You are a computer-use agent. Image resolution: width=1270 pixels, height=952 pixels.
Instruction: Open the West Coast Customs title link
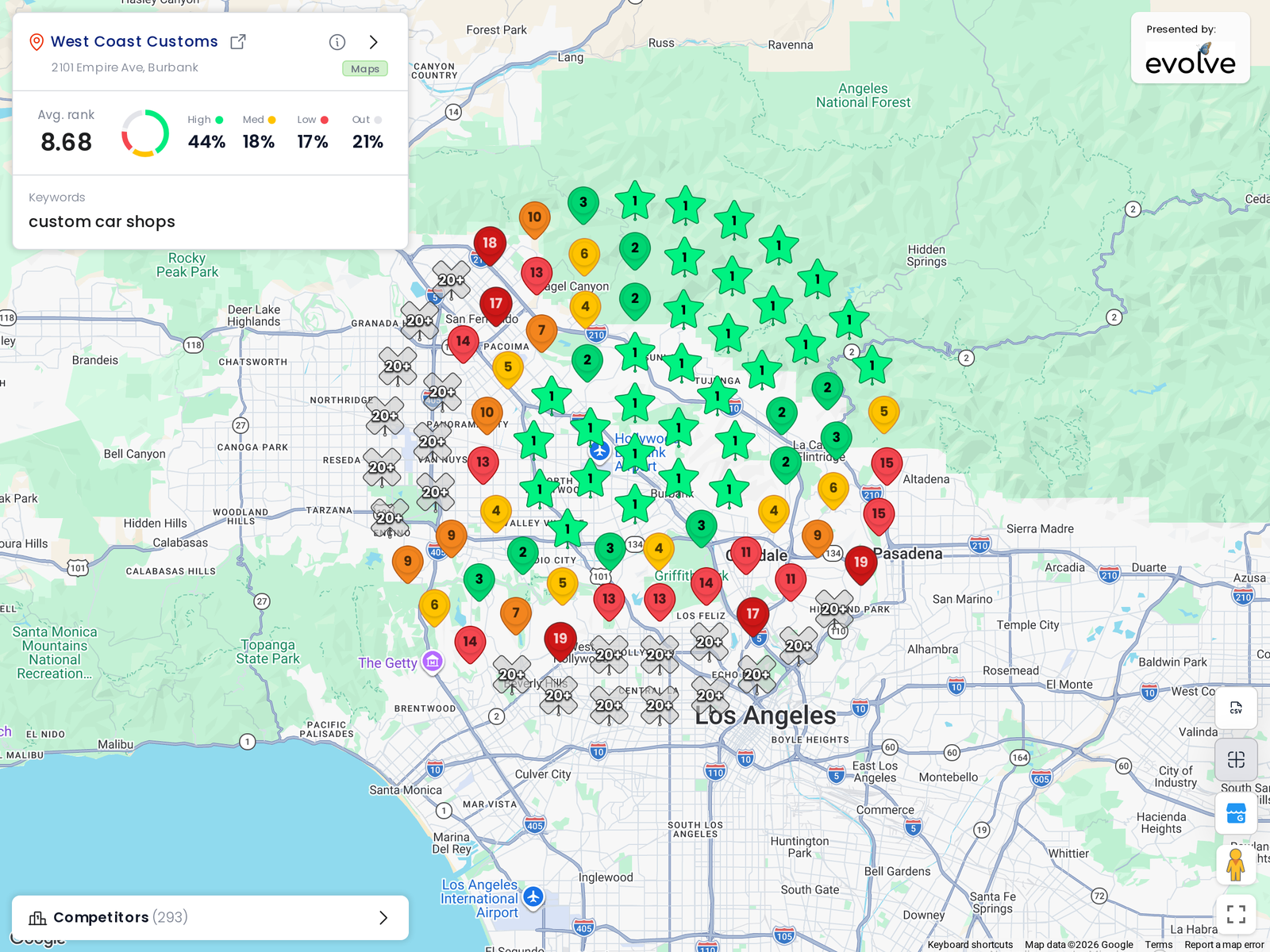134,41
